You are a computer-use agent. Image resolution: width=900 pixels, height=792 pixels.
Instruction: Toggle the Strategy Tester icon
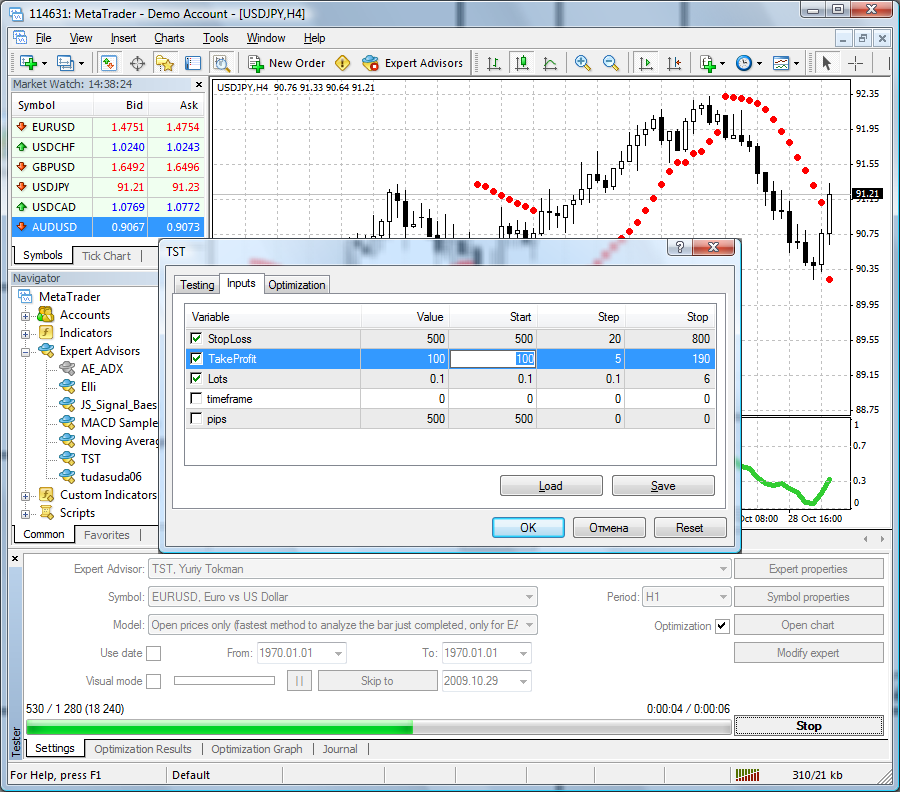click(221, 63)
